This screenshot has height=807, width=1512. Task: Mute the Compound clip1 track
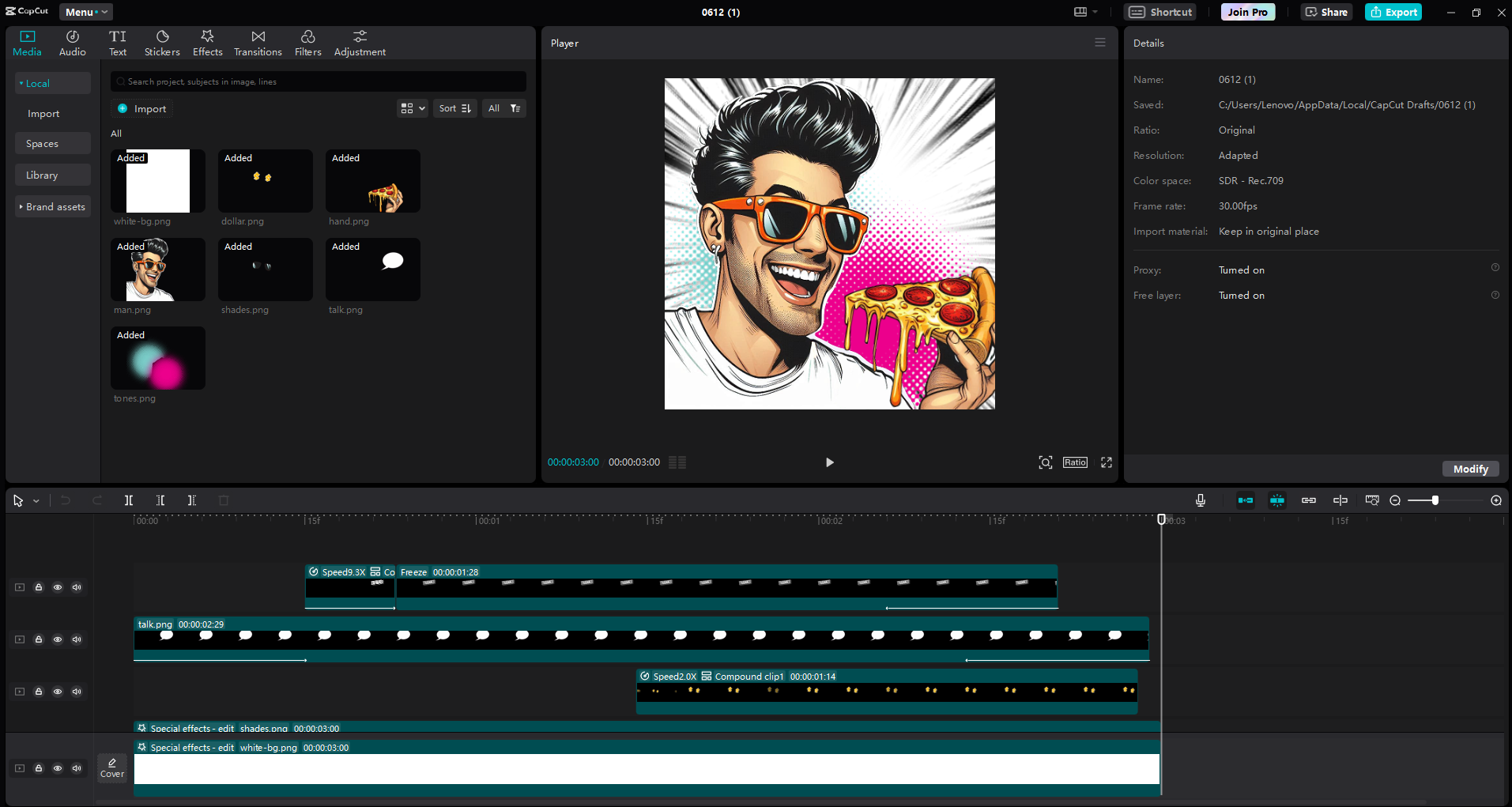(x=77, y=692)
